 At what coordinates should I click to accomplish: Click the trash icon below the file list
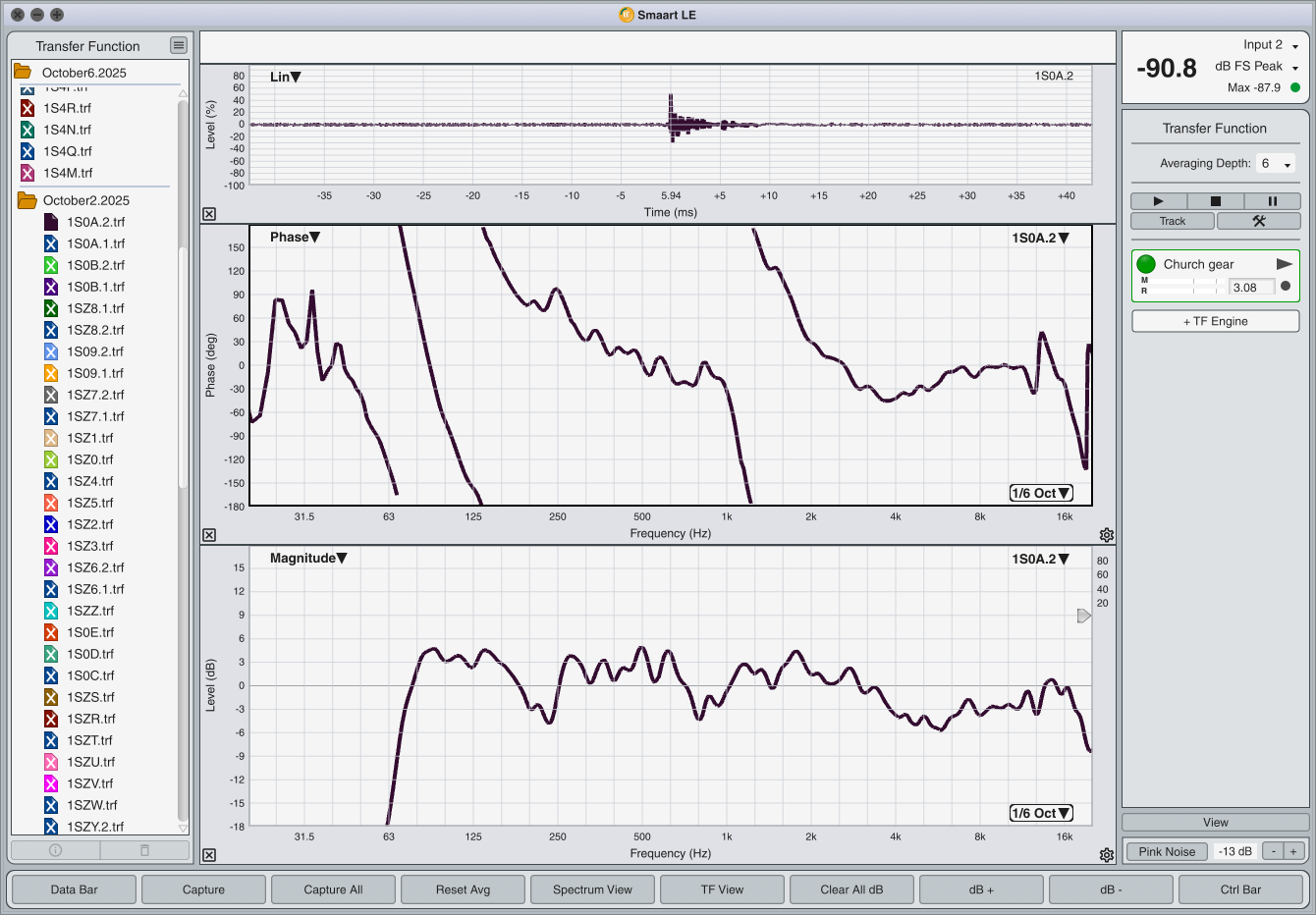pyautogui.click(x=144, y=850)
